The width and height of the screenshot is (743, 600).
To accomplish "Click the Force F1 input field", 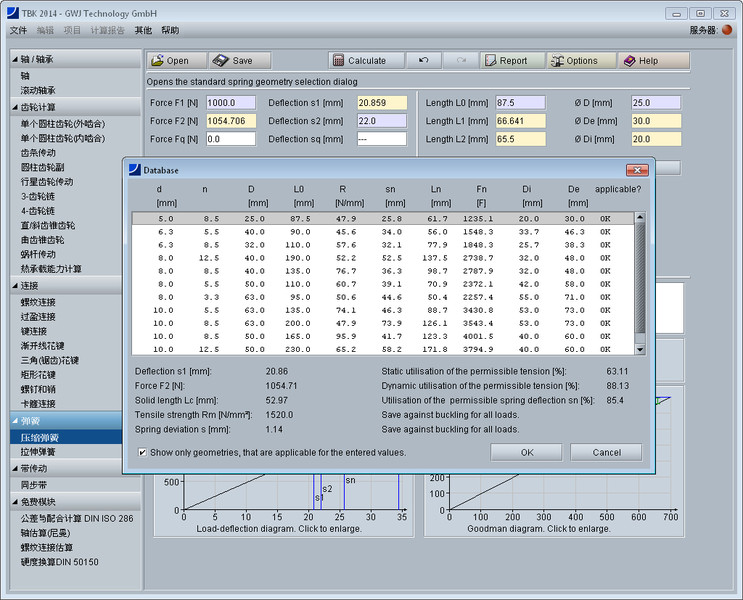I will [x=231, y=103].
